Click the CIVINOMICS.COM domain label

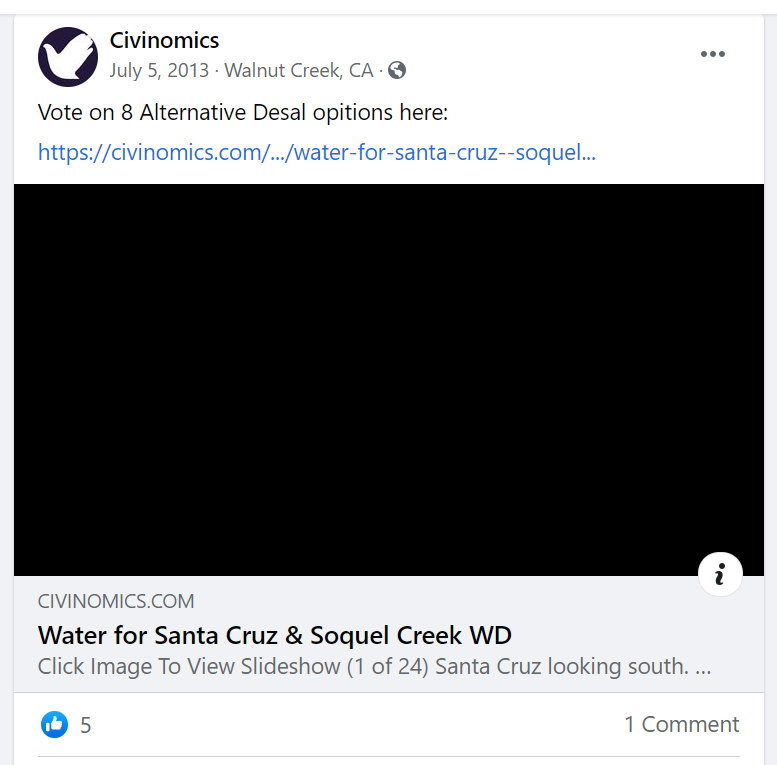(x=116, y=601)
